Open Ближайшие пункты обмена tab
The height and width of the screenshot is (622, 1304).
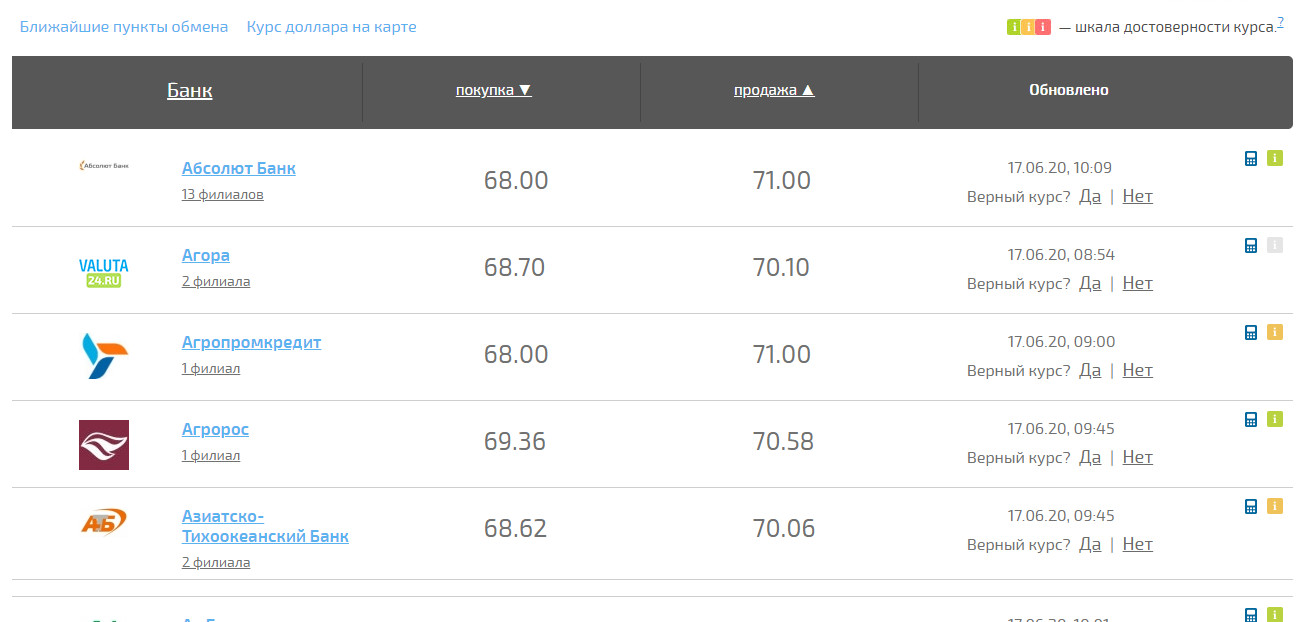pos(124,27)
